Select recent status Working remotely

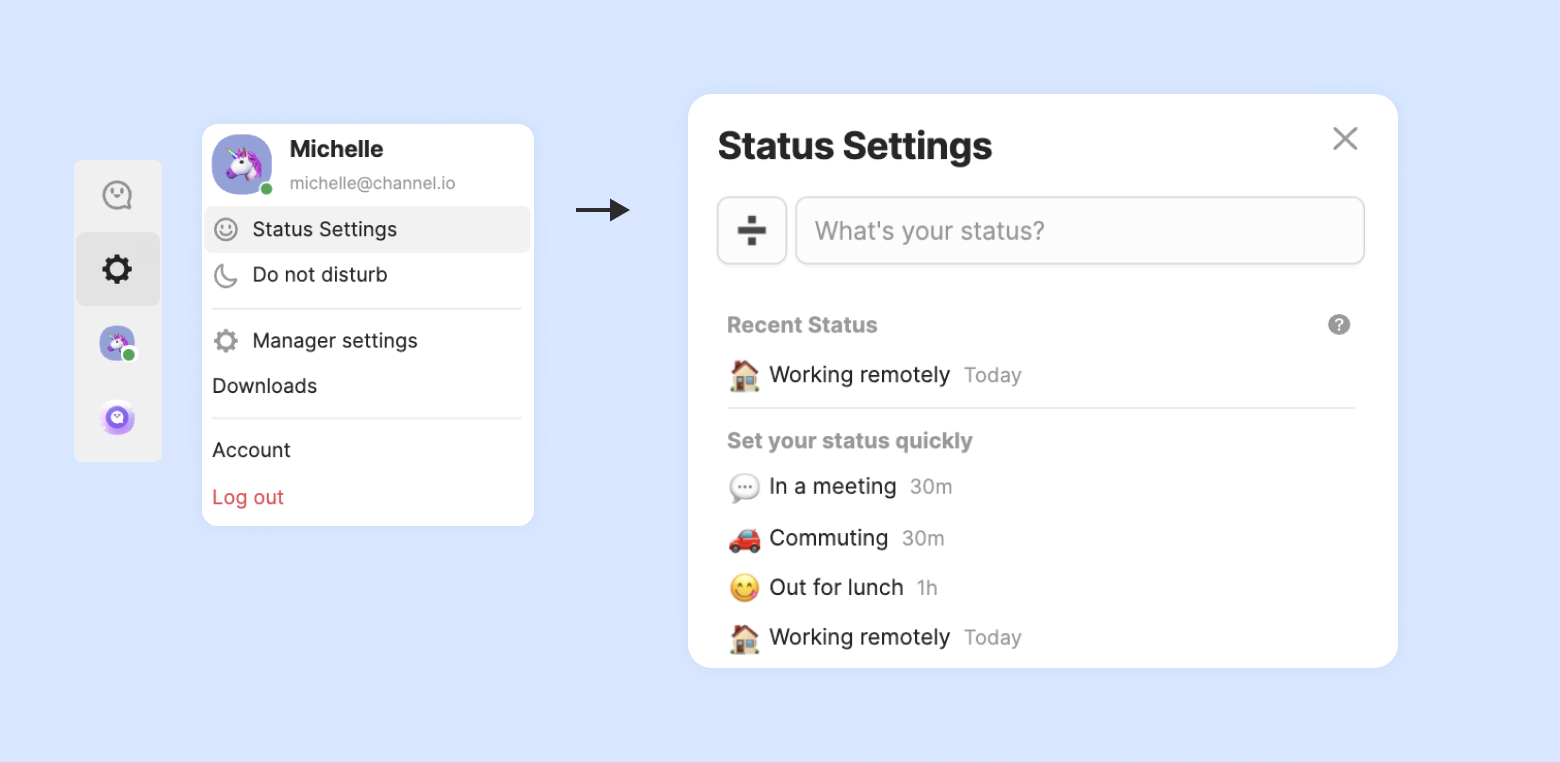(x=858, y=375)
